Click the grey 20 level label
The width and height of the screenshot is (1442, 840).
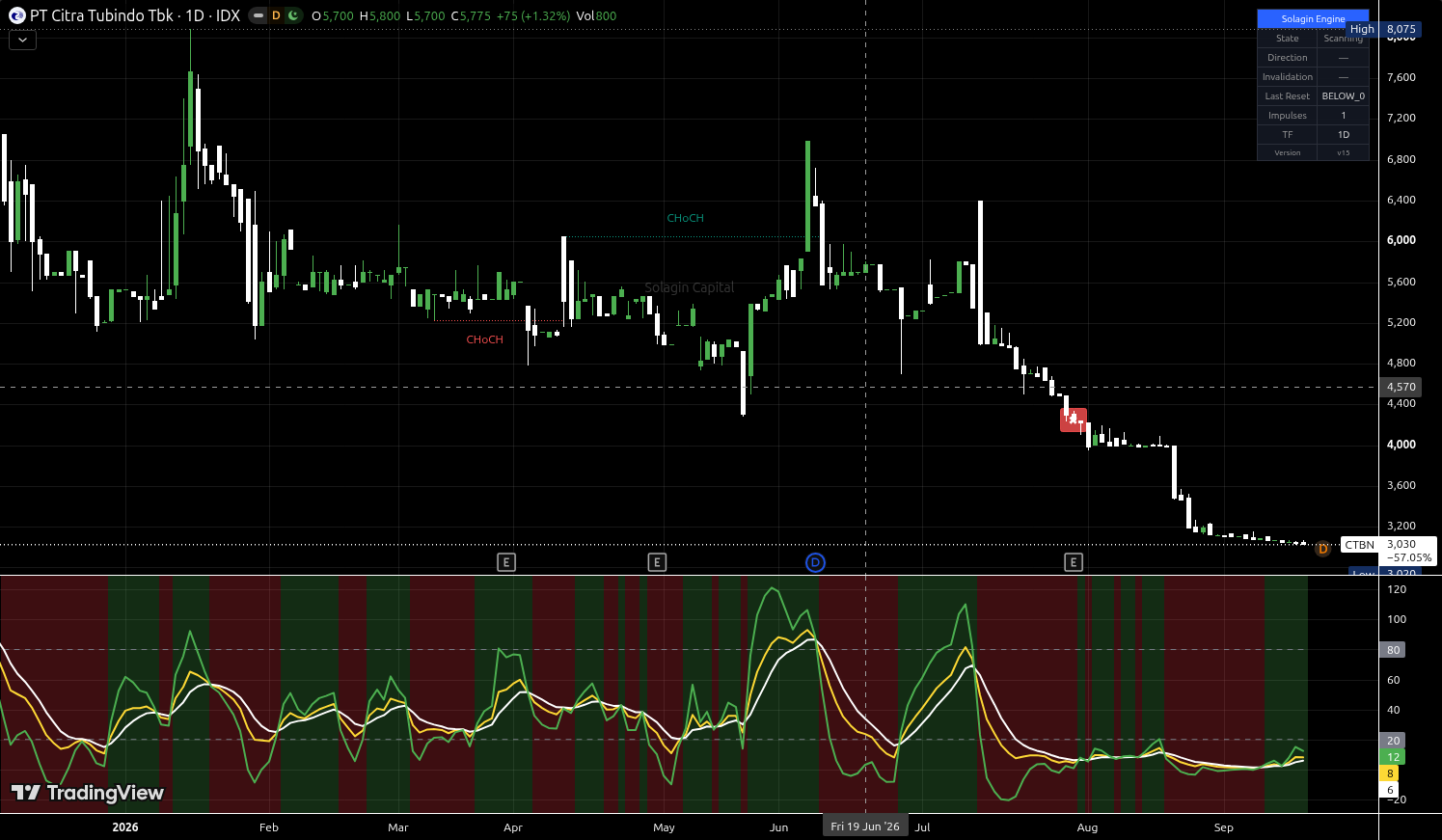pyautogui.click(x=1393, y=741)
